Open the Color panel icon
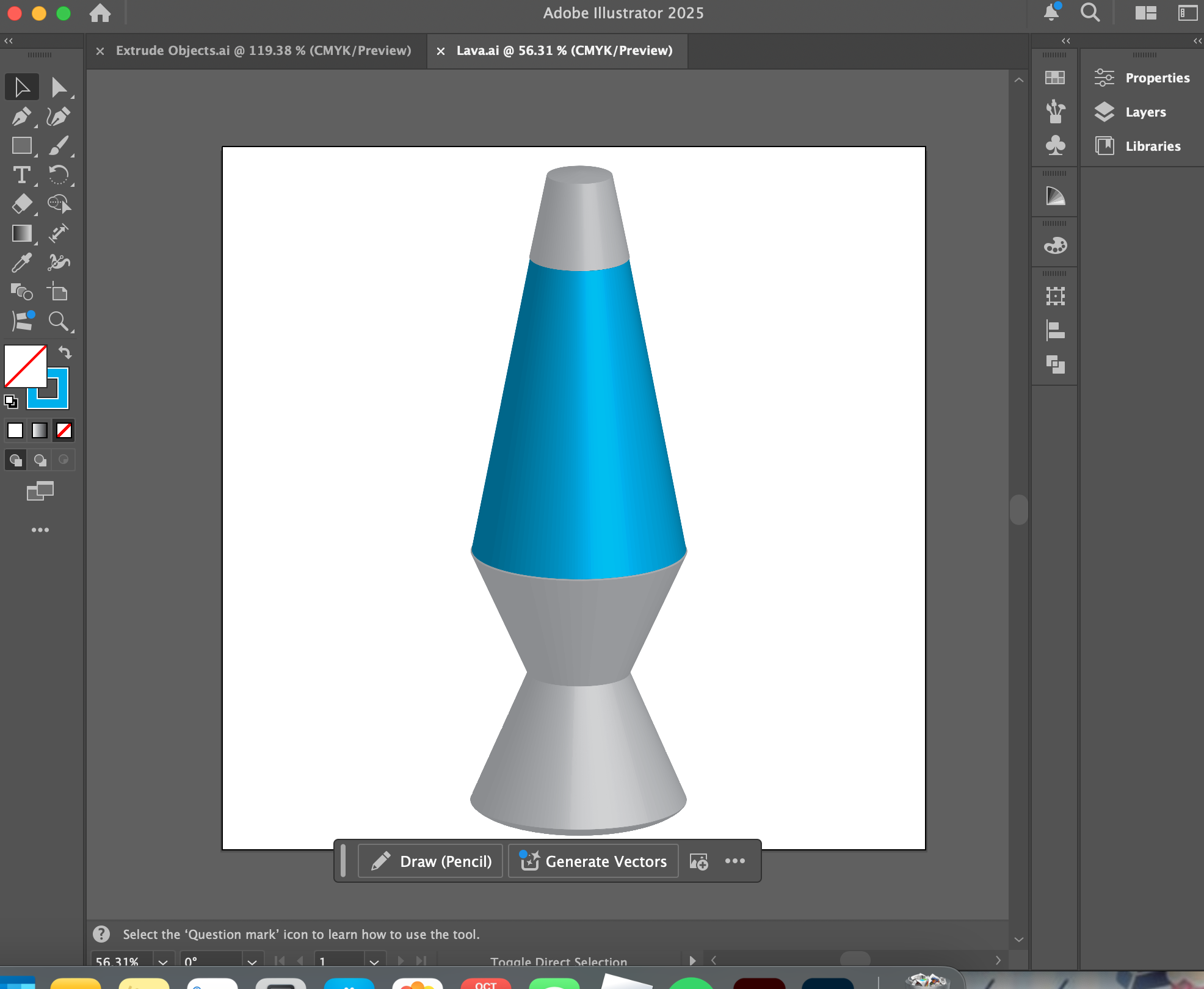Image resolution: width=1204 pixels, height=989 pixels. click(1055, 245)
